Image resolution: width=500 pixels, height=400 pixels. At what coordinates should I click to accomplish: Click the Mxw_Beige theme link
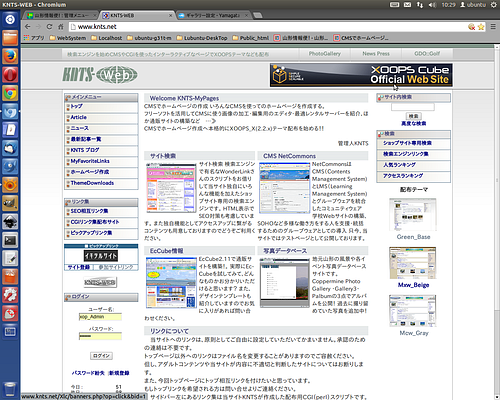[x=413, y=285]
